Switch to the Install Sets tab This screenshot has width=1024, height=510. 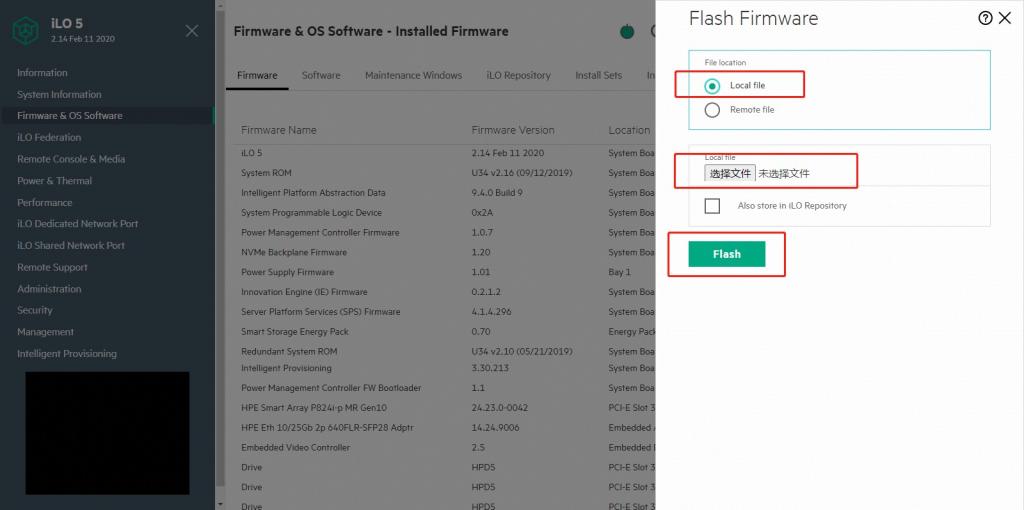pos(598,75)
